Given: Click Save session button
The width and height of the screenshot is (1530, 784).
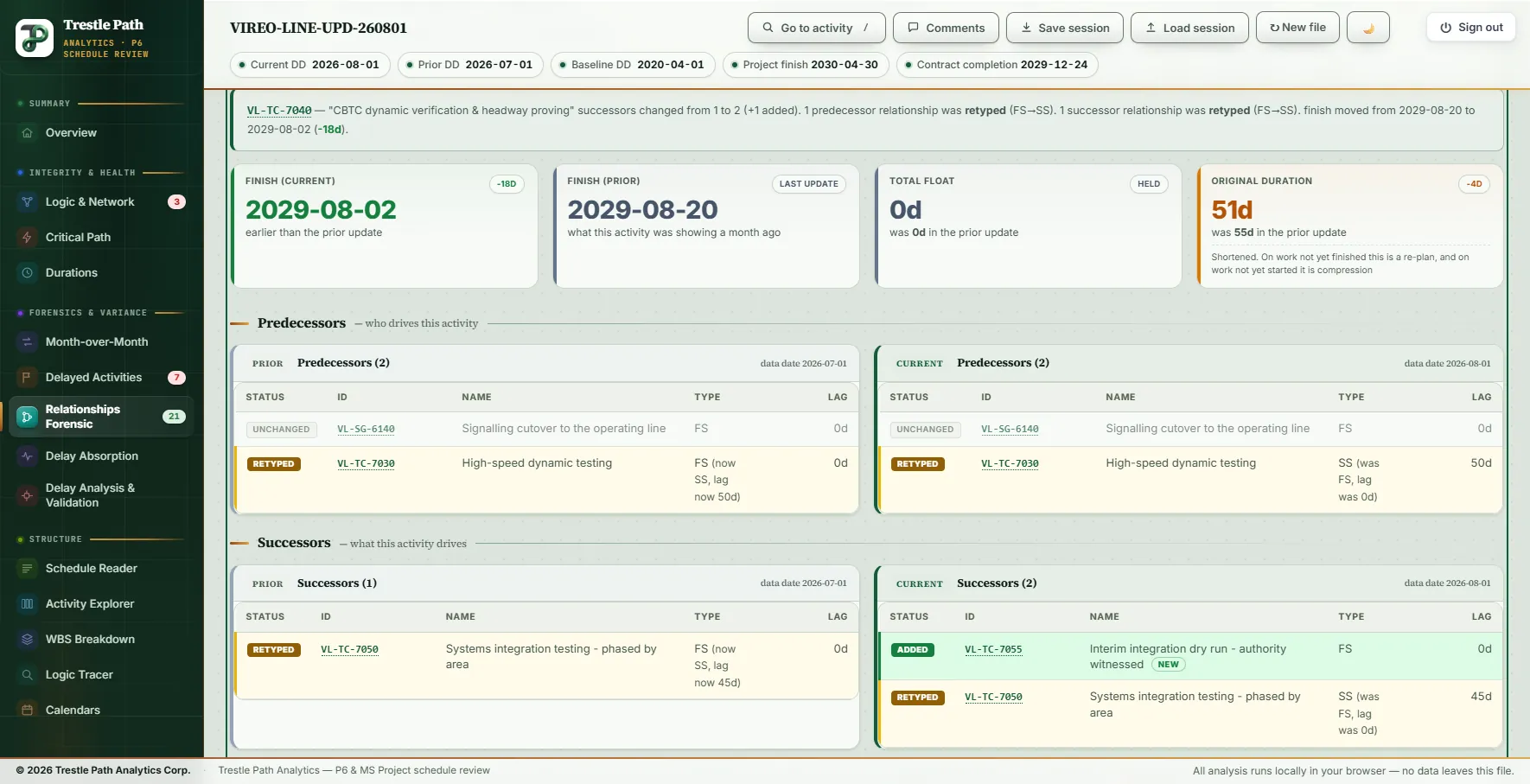Looking at the screenshot, I should 1065,28.
